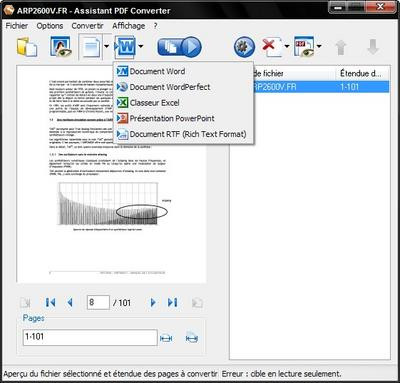Click the image preview icon with eye
The height and width of the screenshot is (383, 400).
(x=61, y=47)
